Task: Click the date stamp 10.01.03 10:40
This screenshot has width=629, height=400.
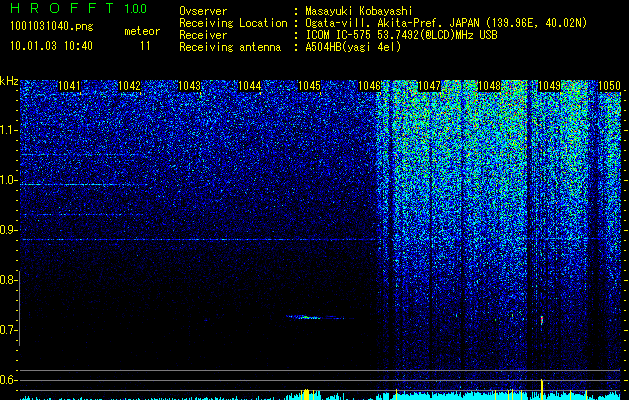Action: 51,46
